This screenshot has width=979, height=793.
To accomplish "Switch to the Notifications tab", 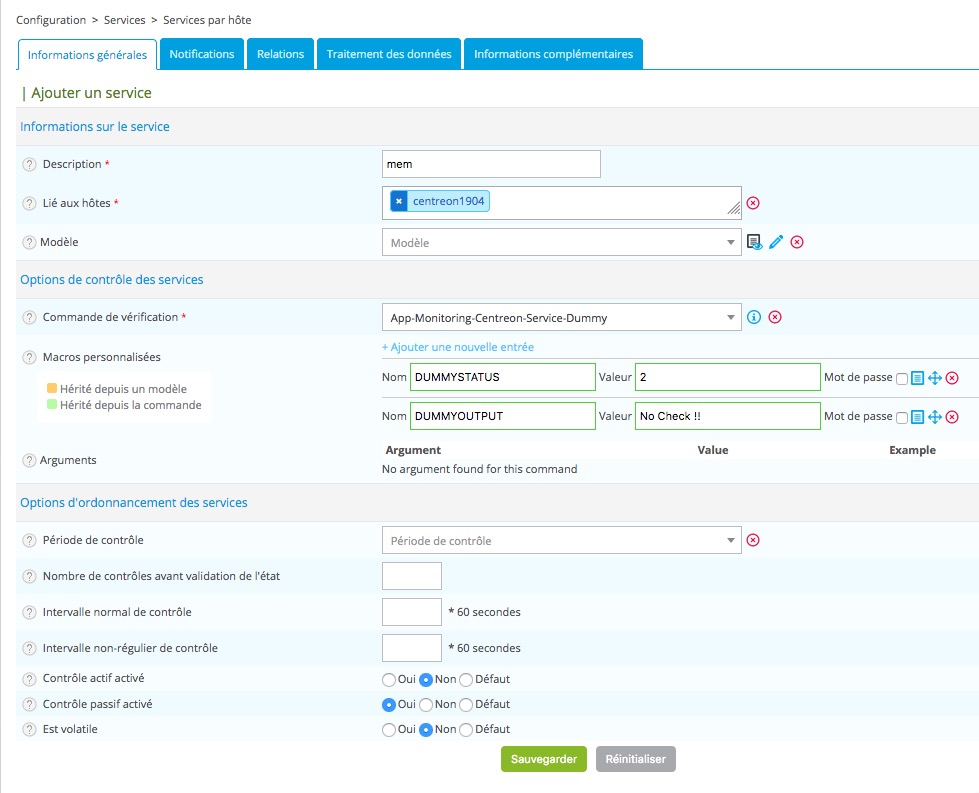I will (201, 54).
